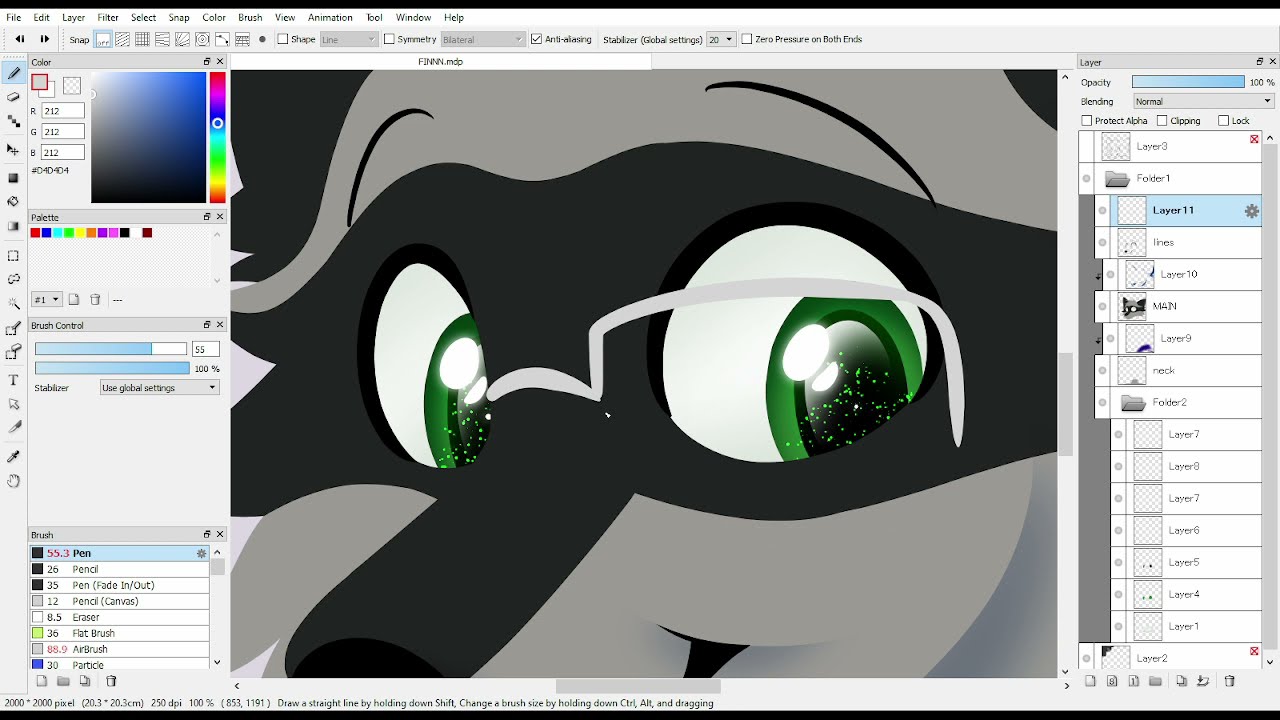The width and height of the screenshot is (1280, 720).
Task: Open the Blending mode dropdown
Action: [x=1203, y=101]
